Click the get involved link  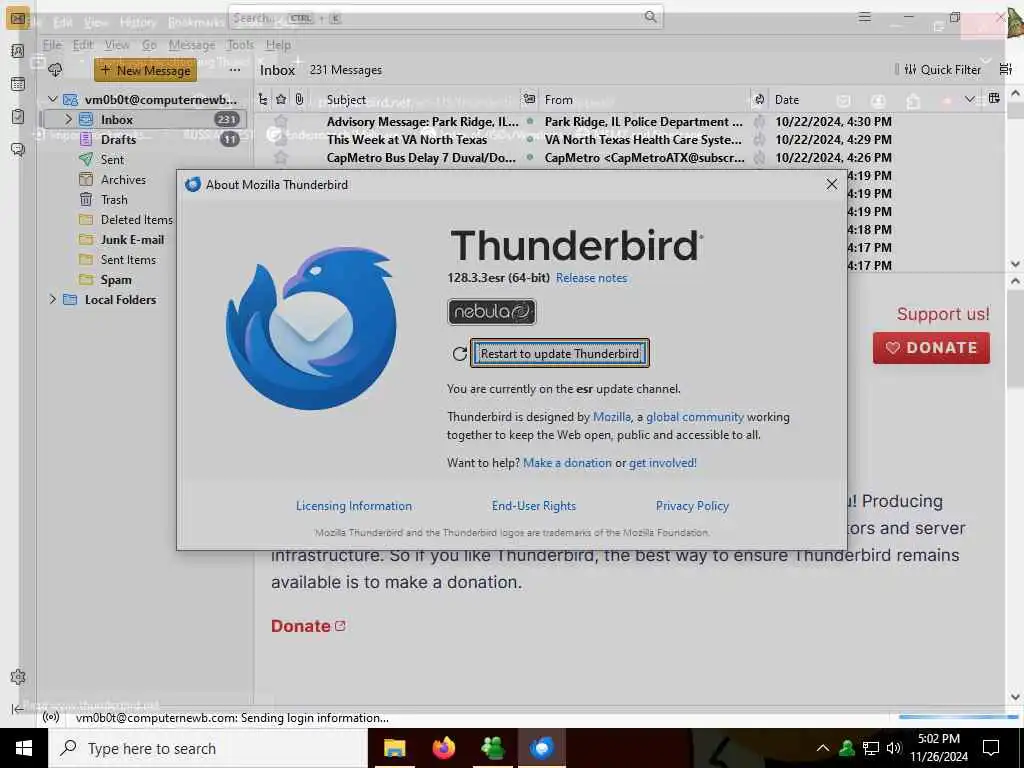[662, 462]
